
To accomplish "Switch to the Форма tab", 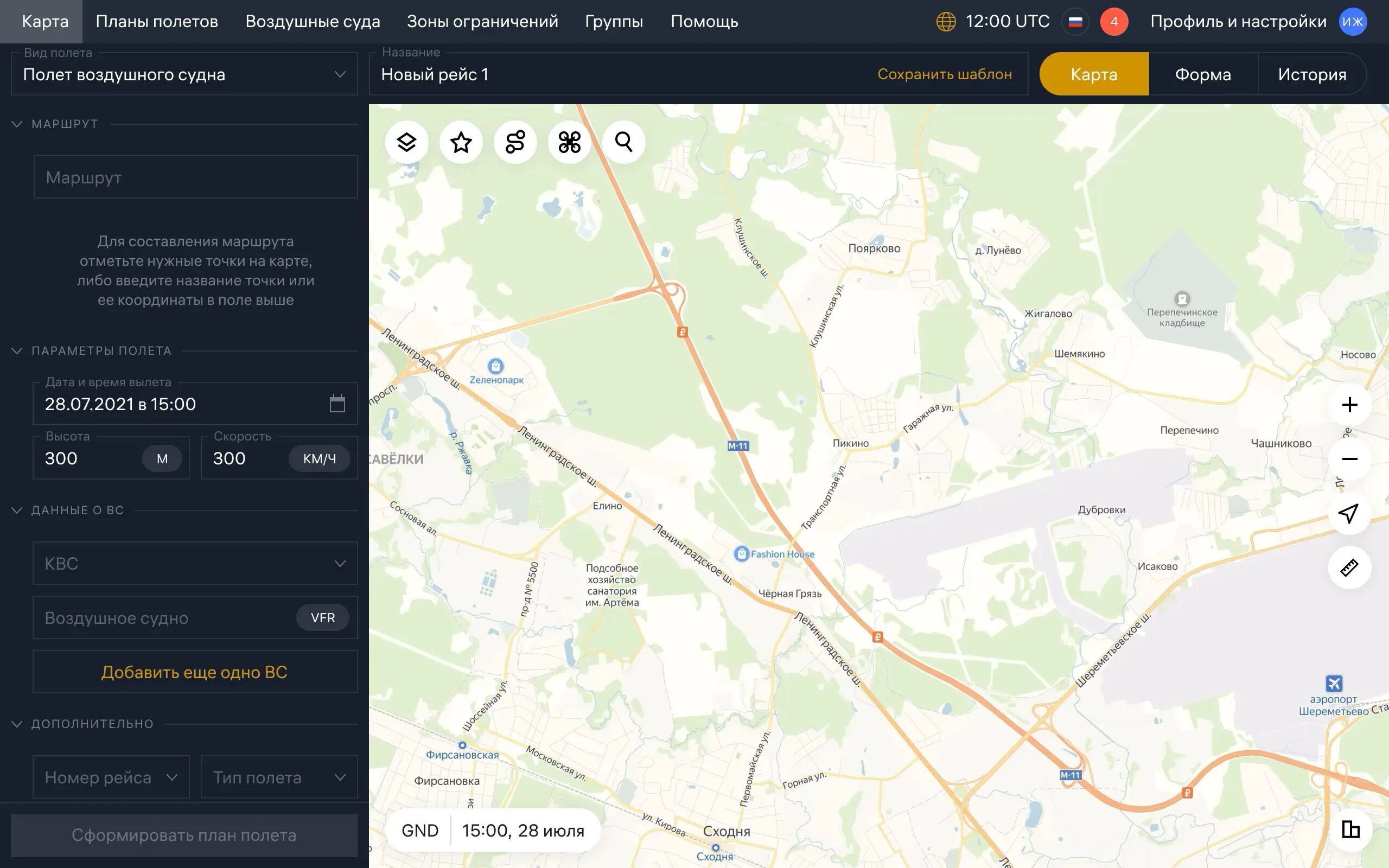I will point(1202,75).
